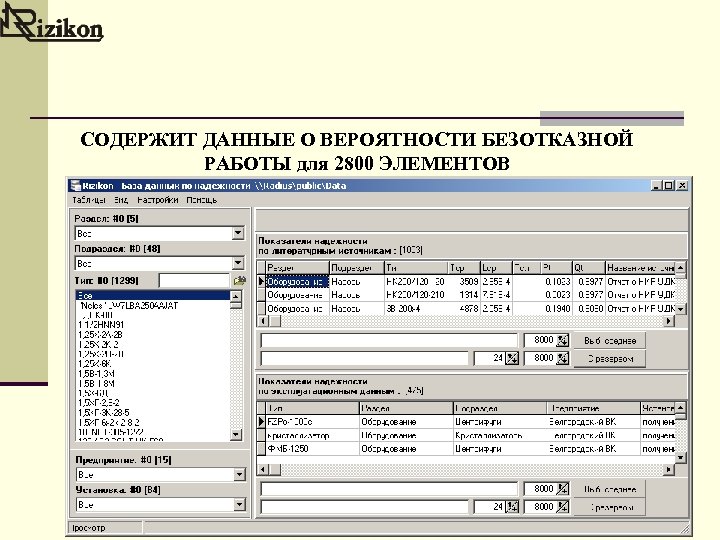The height and width of the screenshot is (540, 720).
Task: Click Раздел column header in literature table
Action: (297, 268)
